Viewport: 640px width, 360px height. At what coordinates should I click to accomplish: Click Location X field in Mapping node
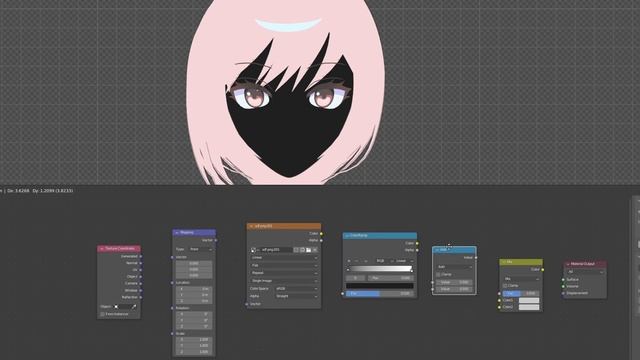tap(194, 289)
